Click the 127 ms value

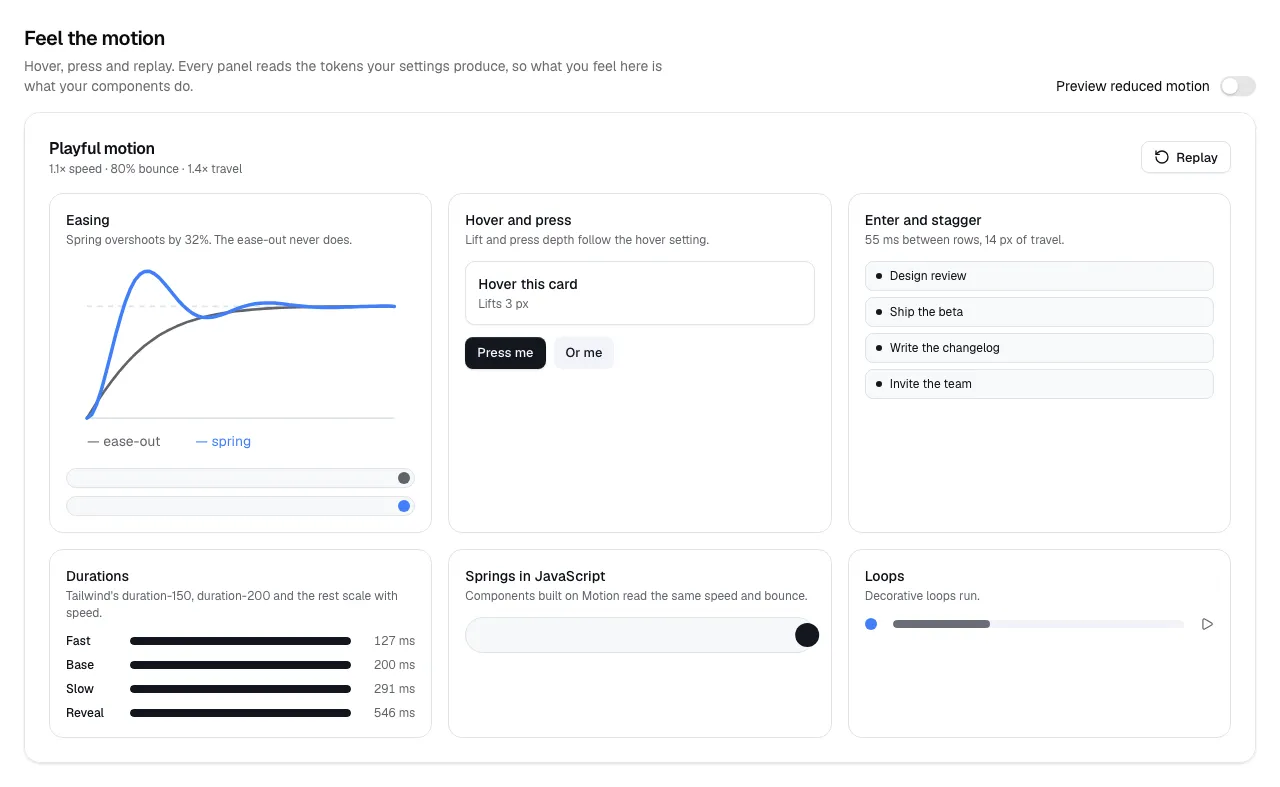coord(394,641)
